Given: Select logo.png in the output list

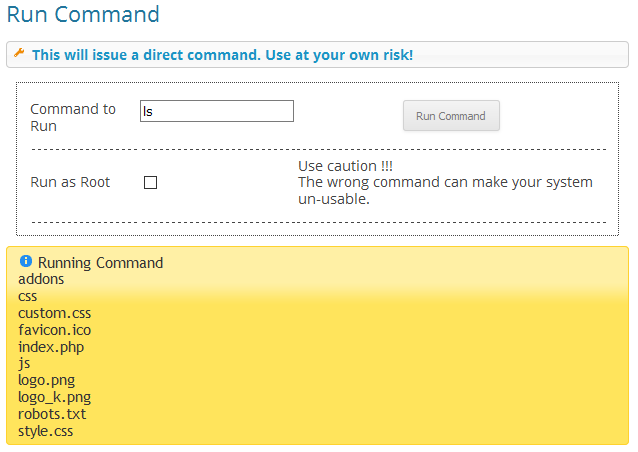Looking at the screenshot, I should click(x=47, y=380).
